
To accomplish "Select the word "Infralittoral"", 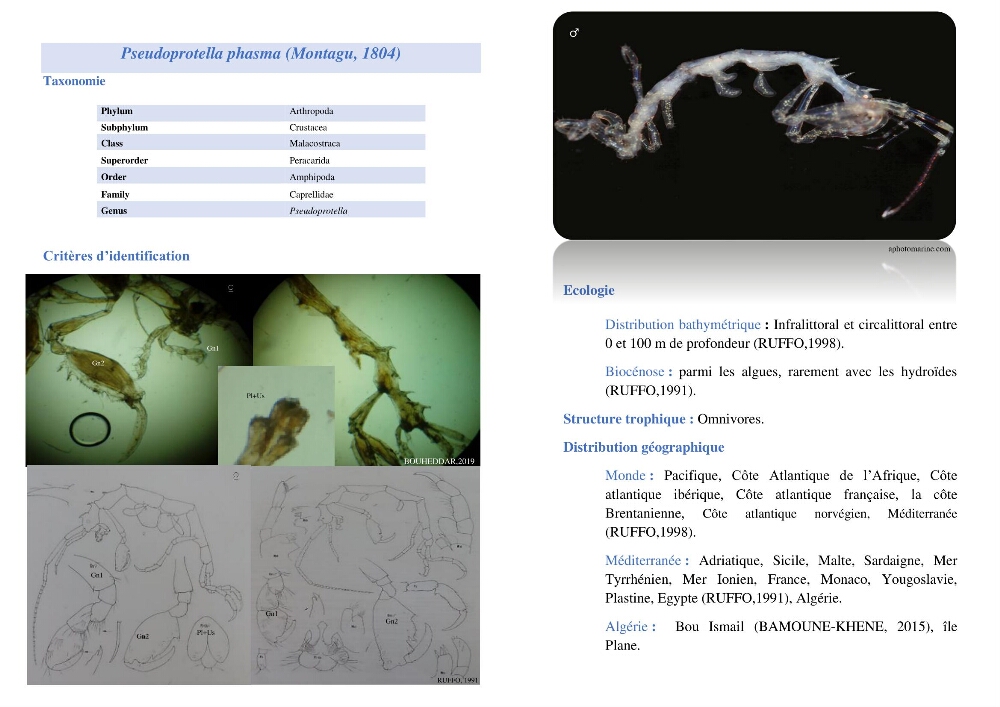I will pyautogui.click(x=807, y=324).
